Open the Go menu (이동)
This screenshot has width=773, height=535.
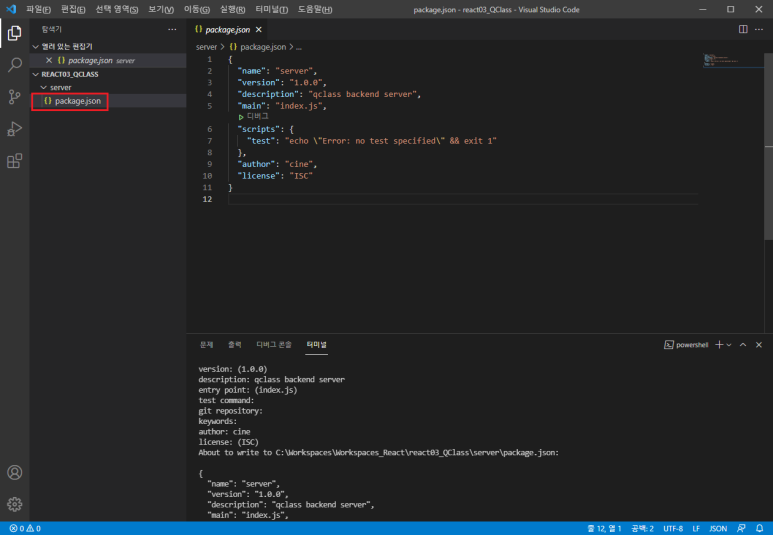pos(197,9)
